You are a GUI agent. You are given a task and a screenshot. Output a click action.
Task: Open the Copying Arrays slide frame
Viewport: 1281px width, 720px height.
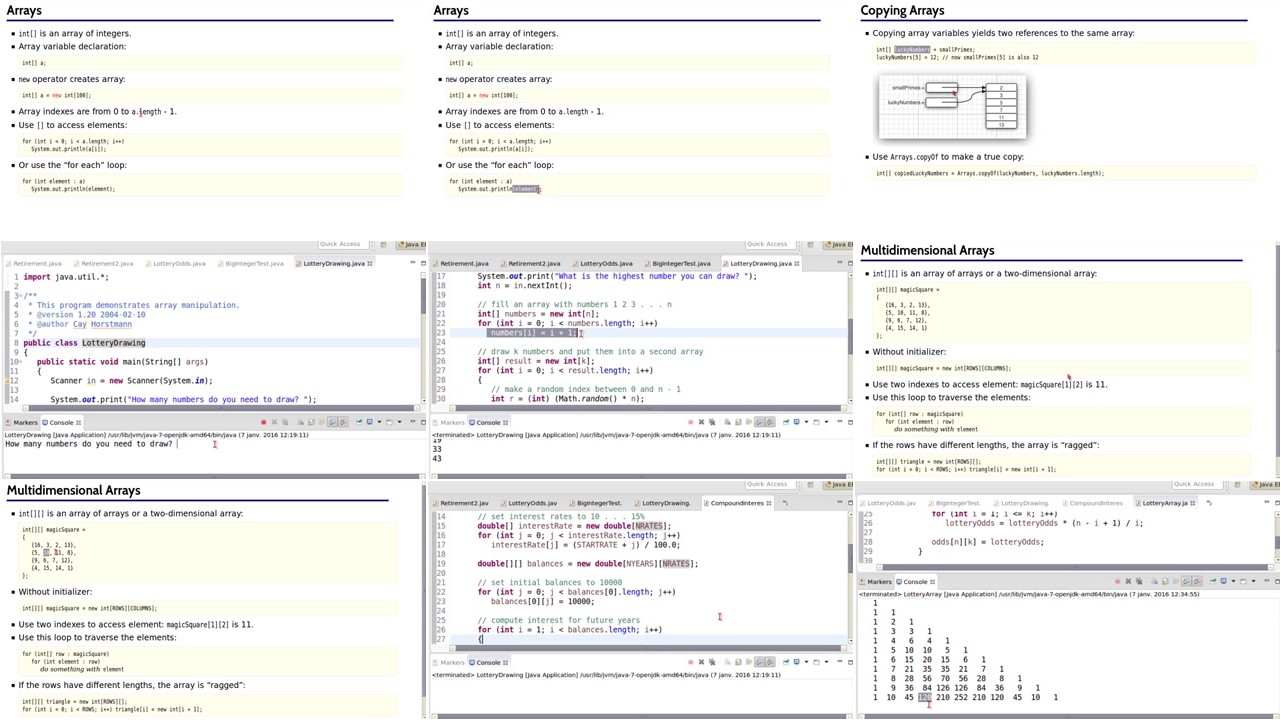pos(1067,120)
